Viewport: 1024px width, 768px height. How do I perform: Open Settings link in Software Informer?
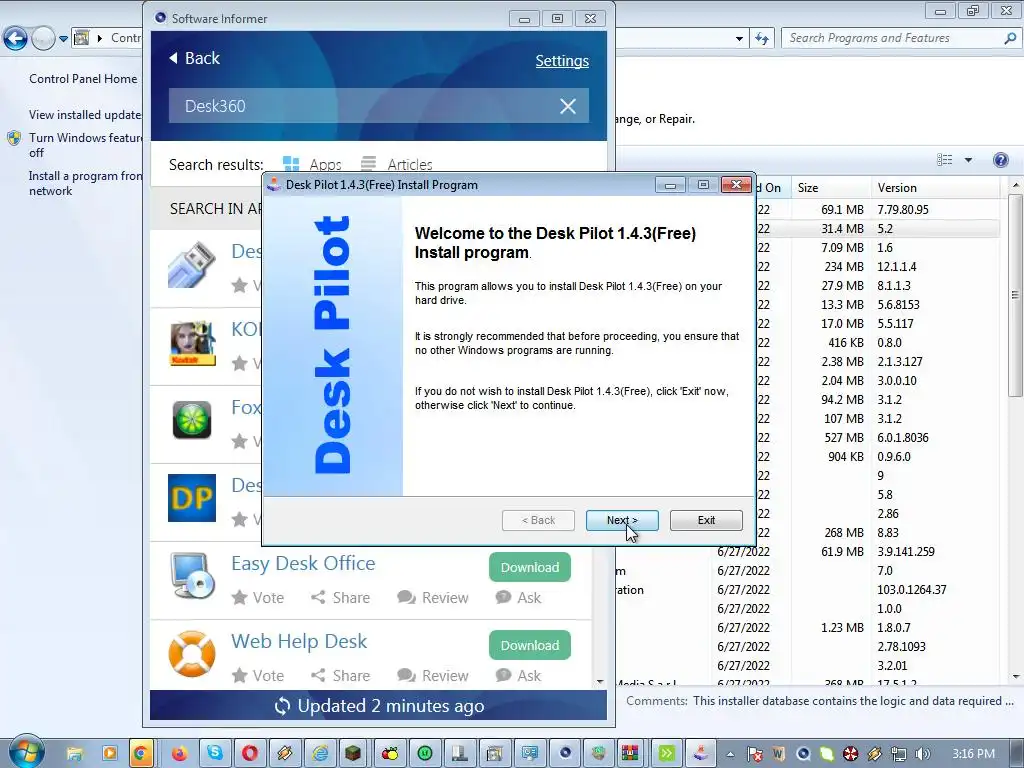point(562,61)
